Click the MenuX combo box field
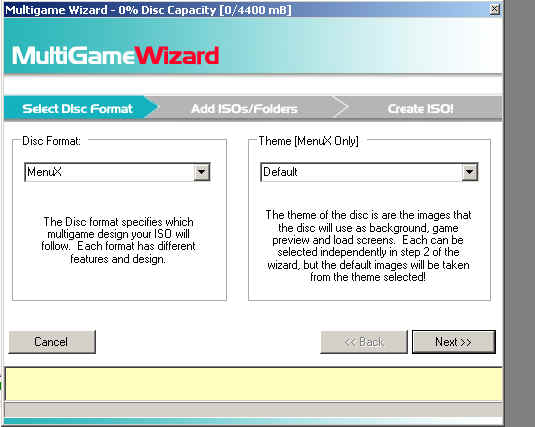Screen dimensions: 535x427 117,172
